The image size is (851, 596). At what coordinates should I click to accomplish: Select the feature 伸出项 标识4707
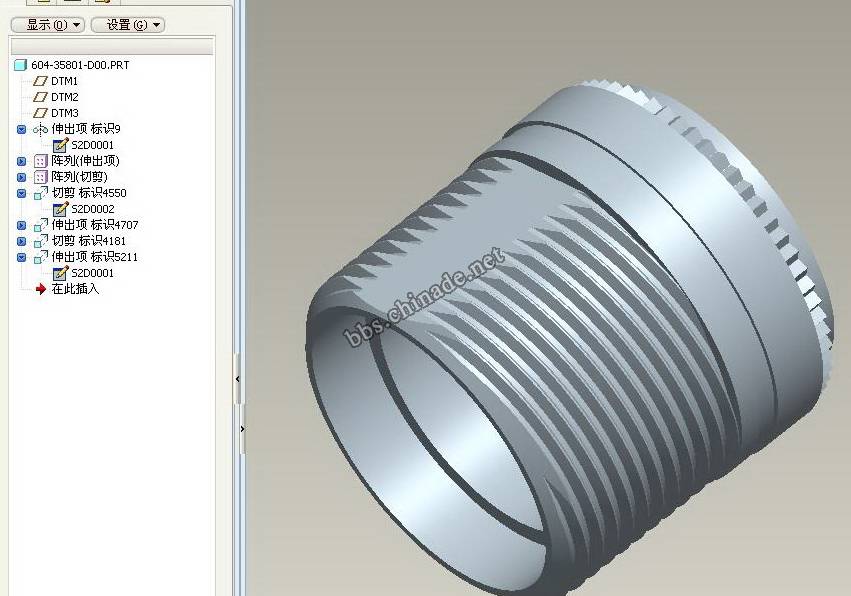pos(95,225)
